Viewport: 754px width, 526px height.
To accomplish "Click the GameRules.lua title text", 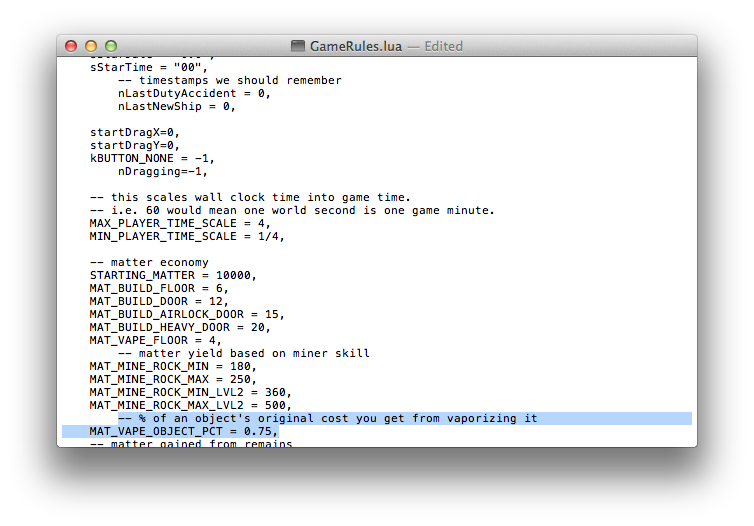I will [x=356, y=46].
